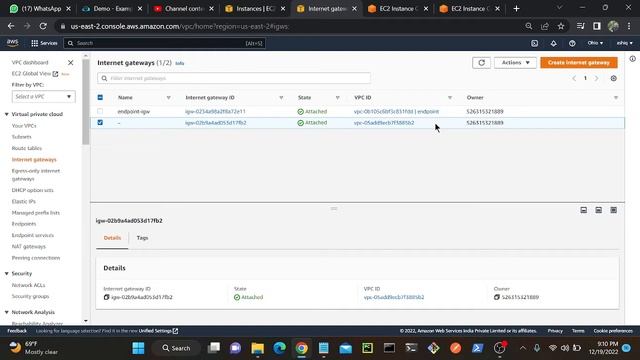This screenshot has width=640, height=360.
Task: Open Subnets in sidebar
Action: [x=22, y=137]
